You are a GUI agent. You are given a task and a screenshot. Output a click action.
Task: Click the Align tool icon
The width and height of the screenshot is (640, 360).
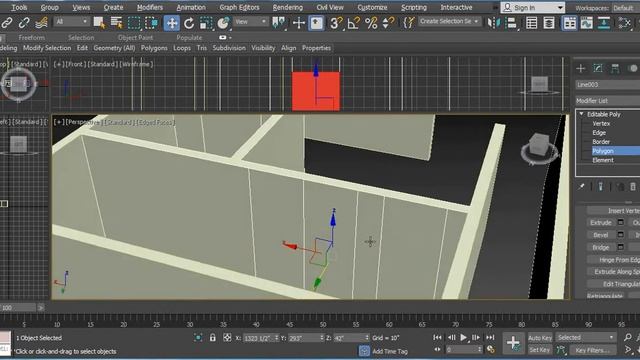[511, 23]
